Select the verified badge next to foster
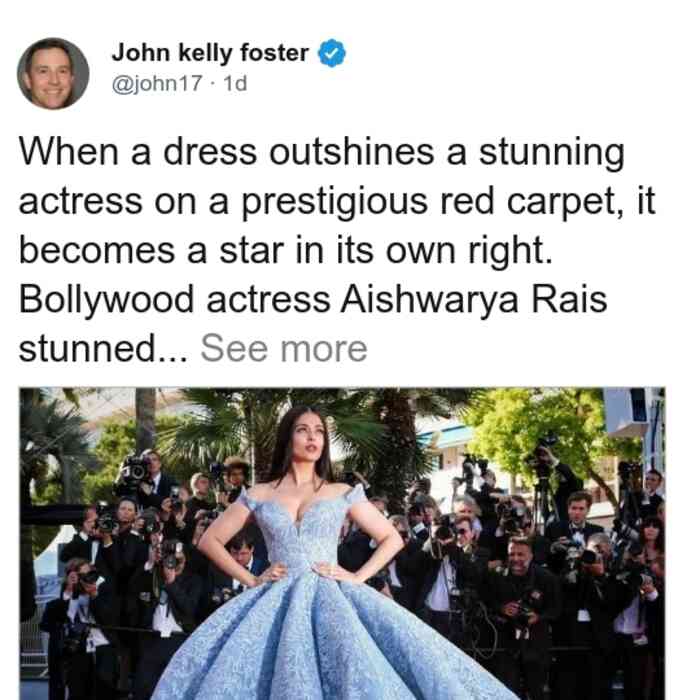700x700 pixels. click(x=331, y=53)
